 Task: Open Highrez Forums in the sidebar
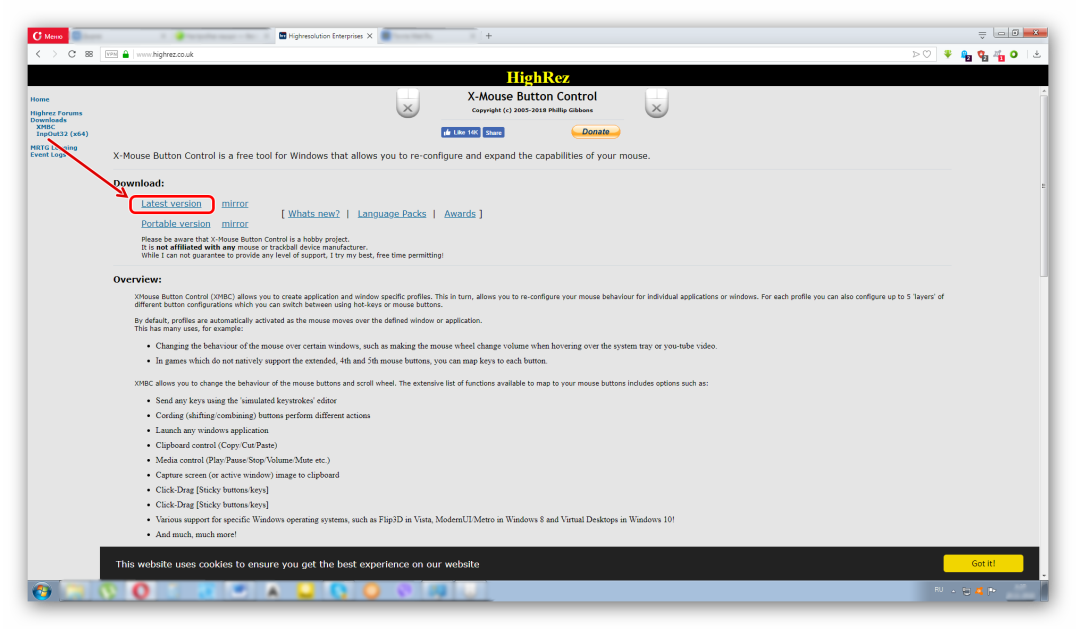pyautogui.click(x=56, y=113)
